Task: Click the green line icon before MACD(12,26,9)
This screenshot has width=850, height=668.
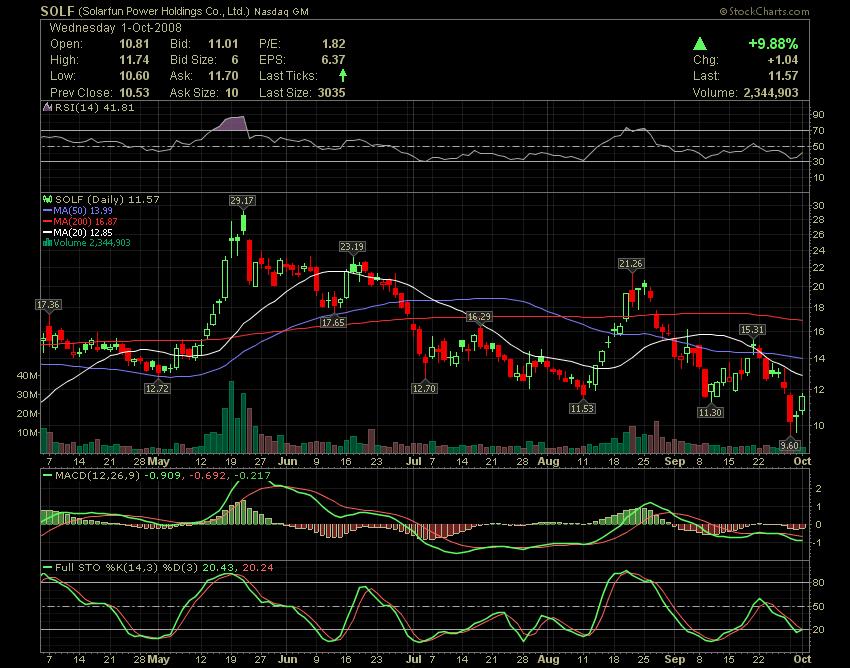Action: [47, 475]
